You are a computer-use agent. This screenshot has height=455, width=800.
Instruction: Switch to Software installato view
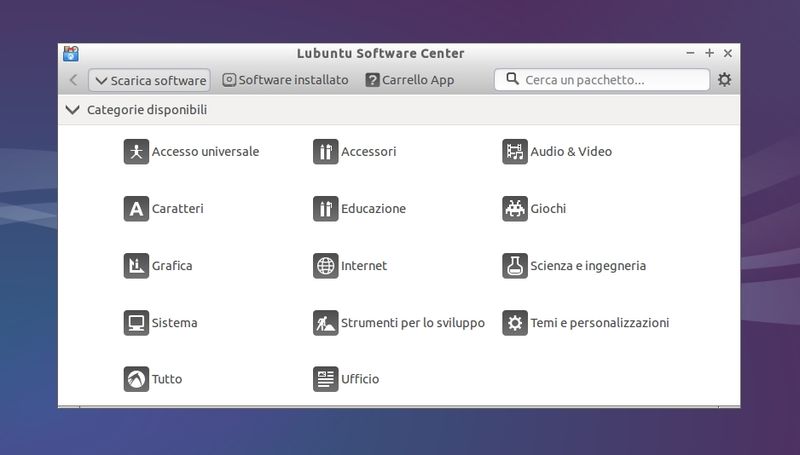[x=285, y=80]
